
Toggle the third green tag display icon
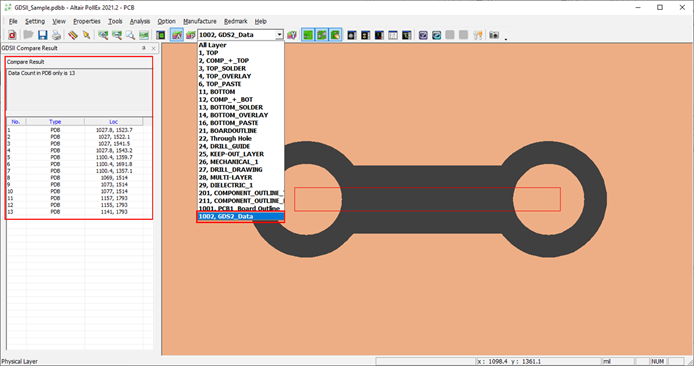click(x=335, y=35)
